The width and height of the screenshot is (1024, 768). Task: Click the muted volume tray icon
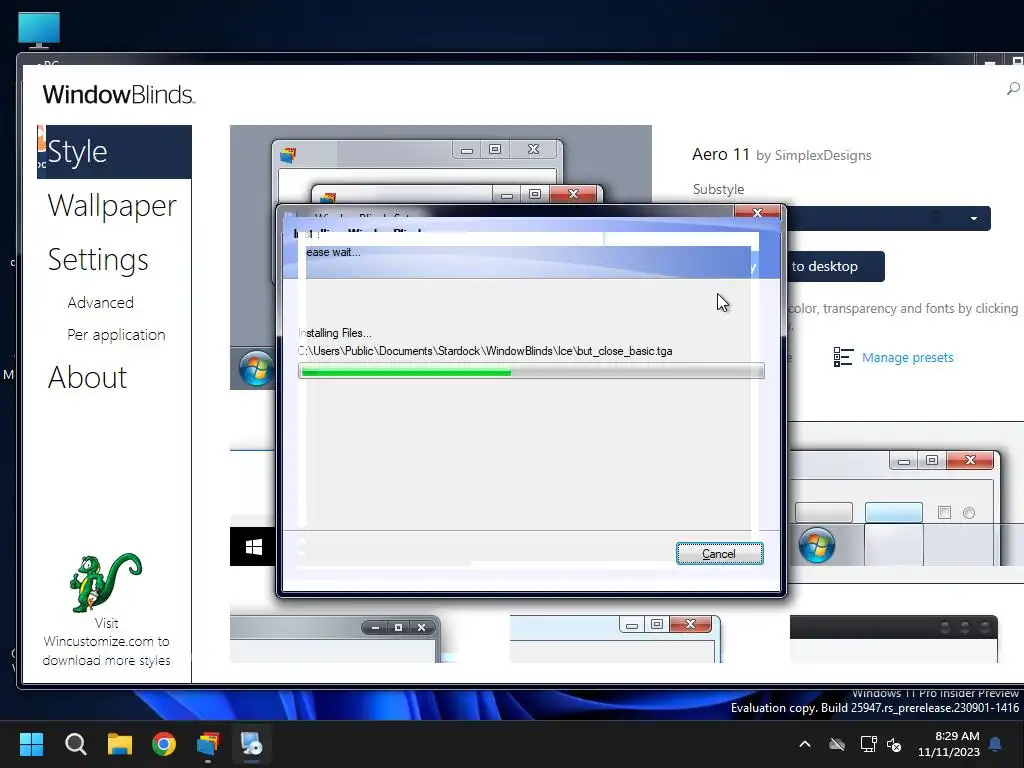pos(894,744)
